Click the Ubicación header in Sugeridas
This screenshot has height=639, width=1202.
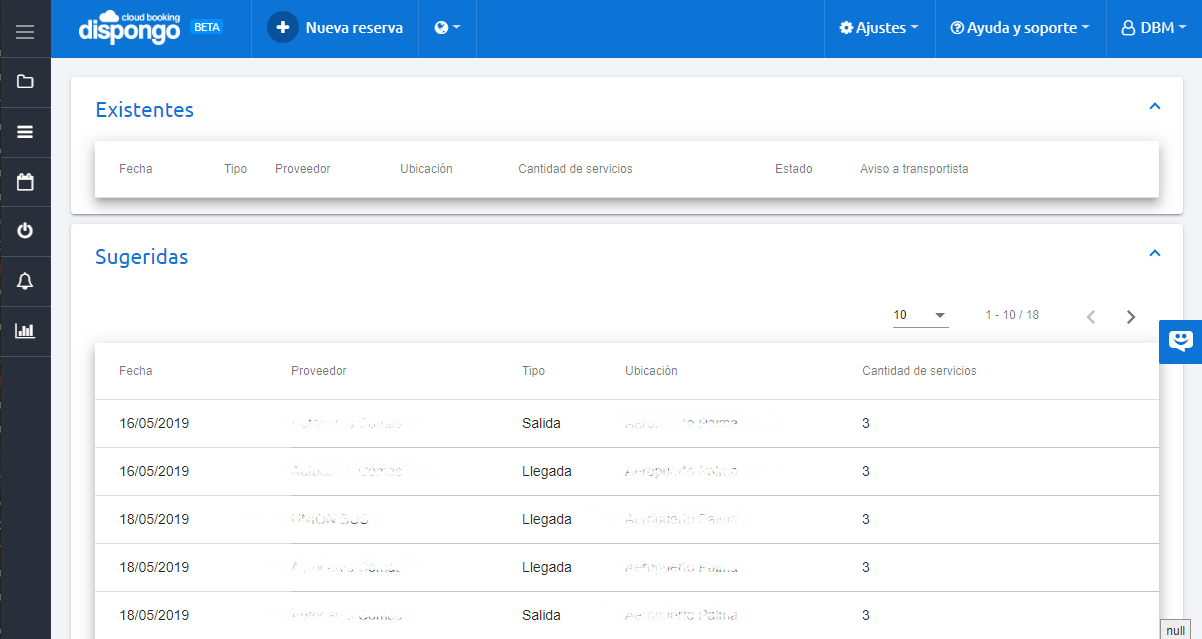tap(651, 371)
